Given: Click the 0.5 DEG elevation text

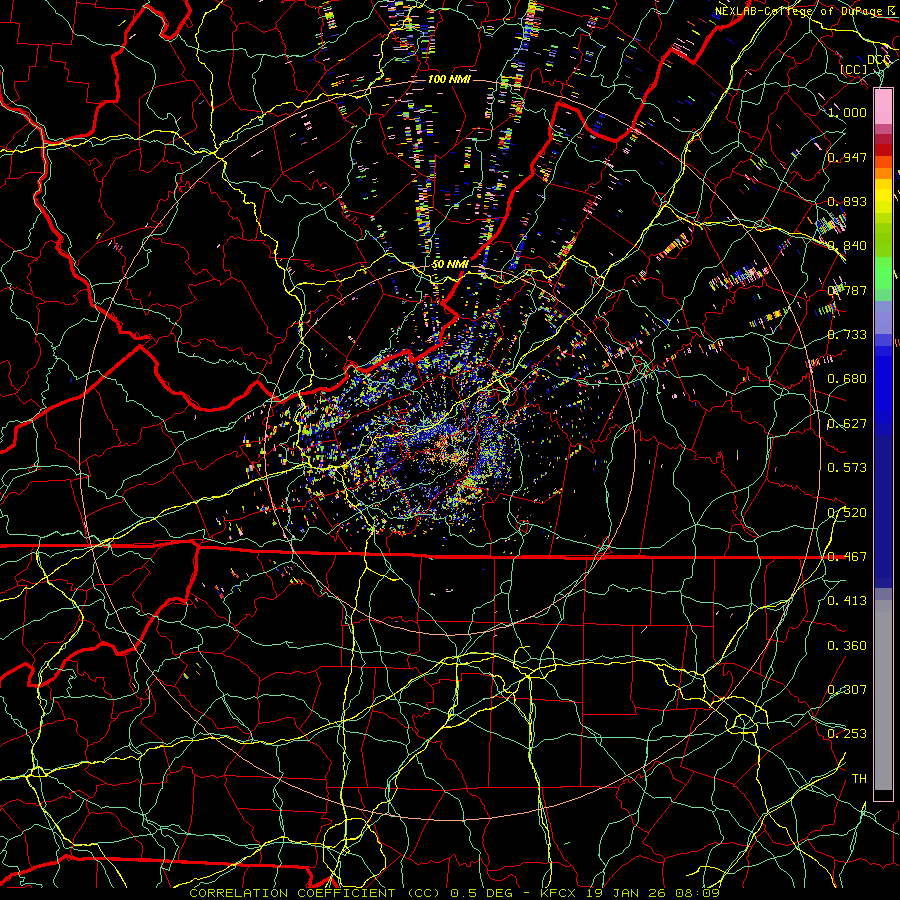Looking at the screenshot, I should tap(480, 893).
